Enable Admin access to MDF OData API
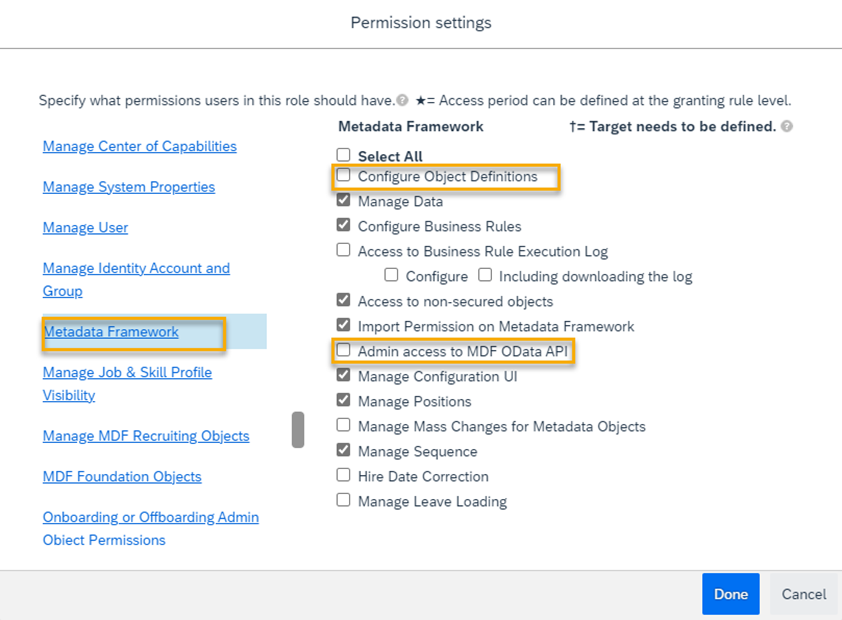 coord(343,351)
